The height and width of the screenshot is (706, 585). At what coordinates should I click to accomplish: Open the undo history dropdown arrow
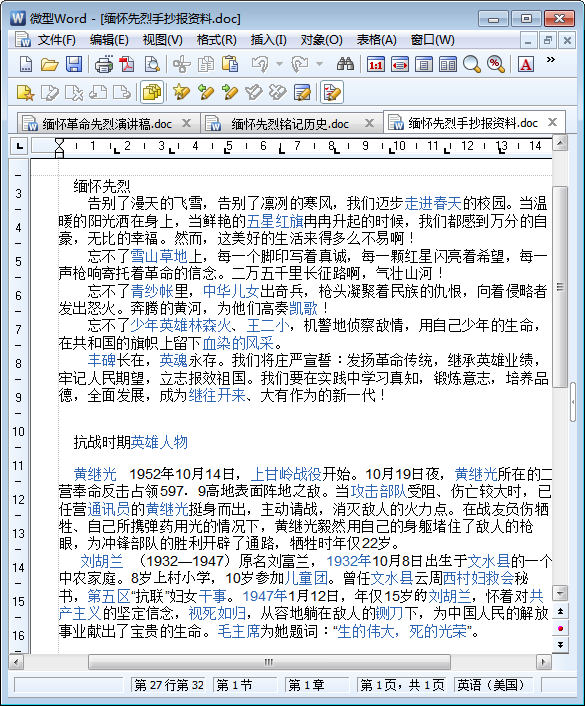point(279,64)
